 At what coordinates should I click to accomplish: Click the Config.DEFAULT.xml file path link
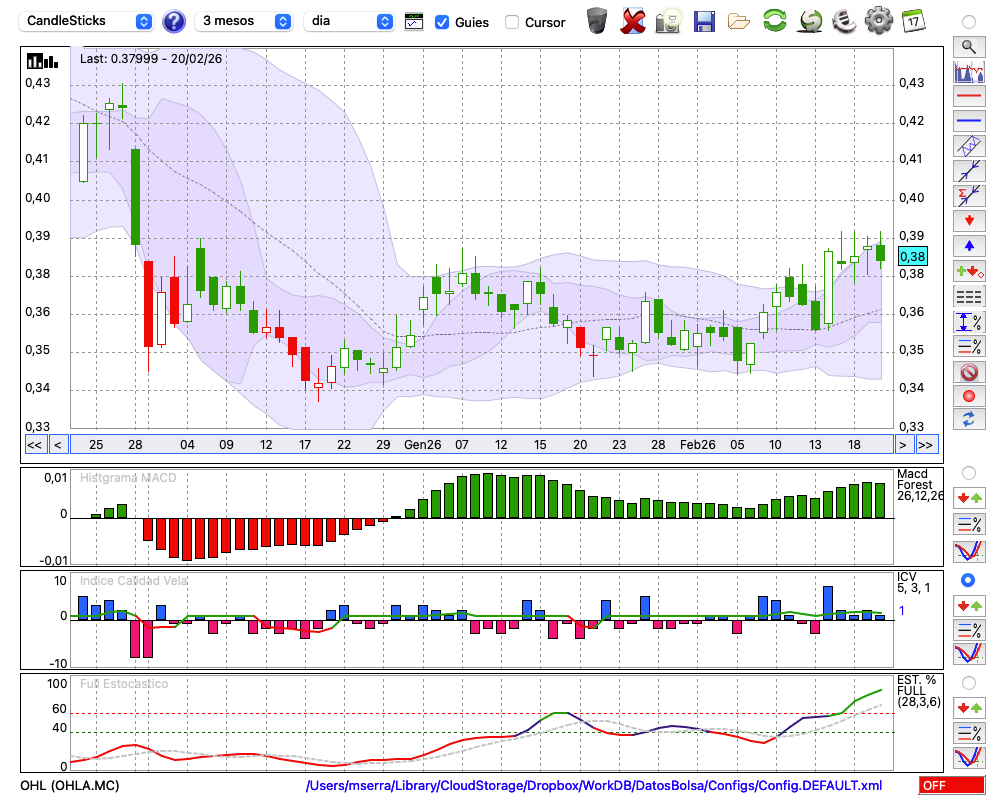coord(594,786)
